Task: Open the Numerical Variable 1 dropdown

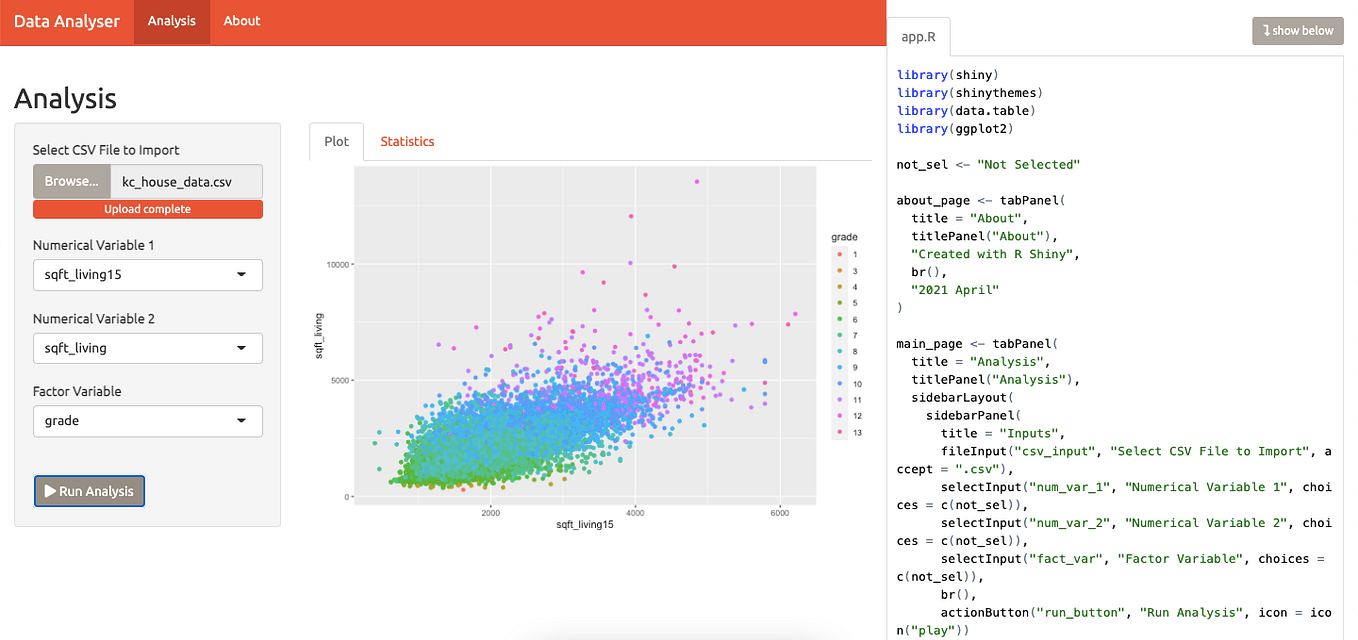Action: (x=147, y=274)
